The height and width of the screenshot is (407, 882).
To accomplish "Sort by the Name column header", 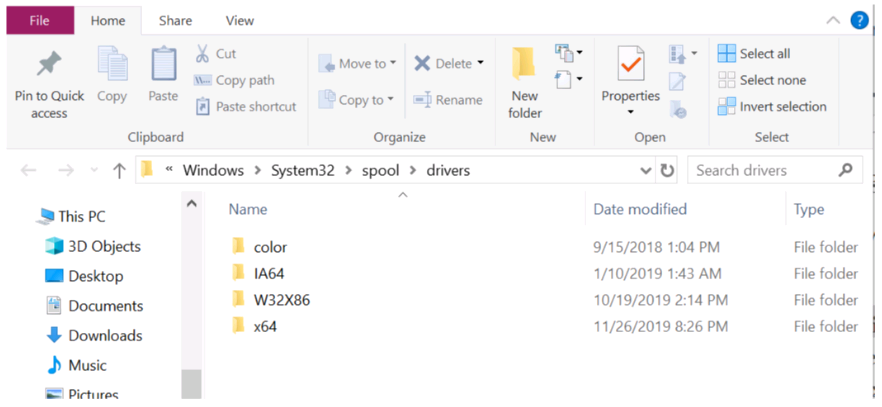I will (248, 210).
